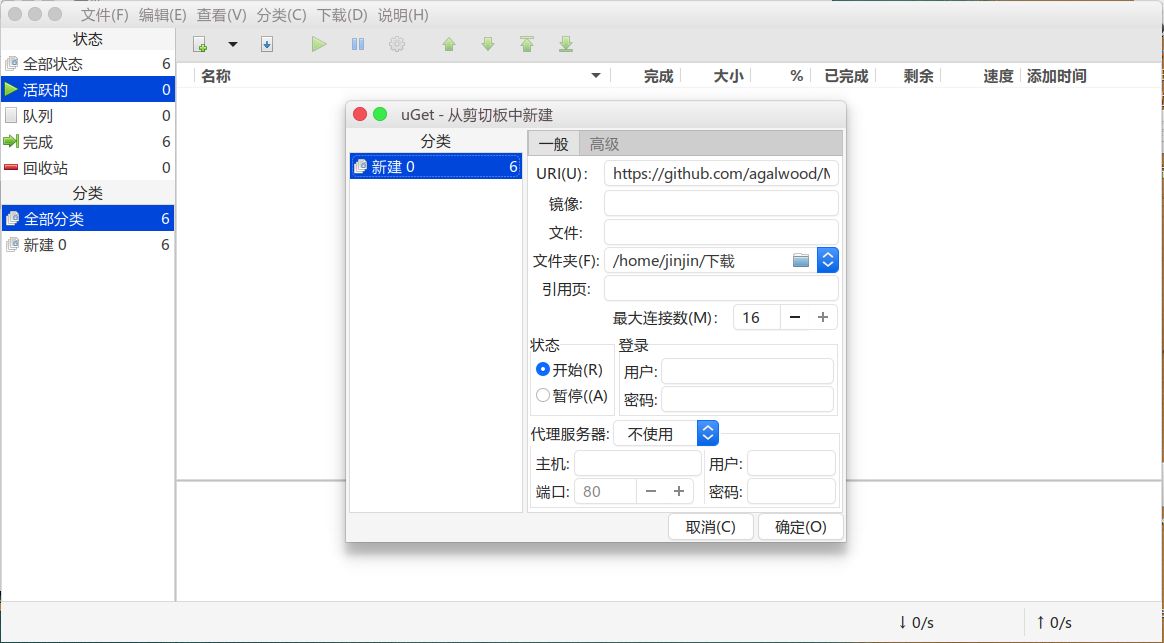Open the 分类(C) menu
Screen dimensions: 1164x643
click(281, 15)
